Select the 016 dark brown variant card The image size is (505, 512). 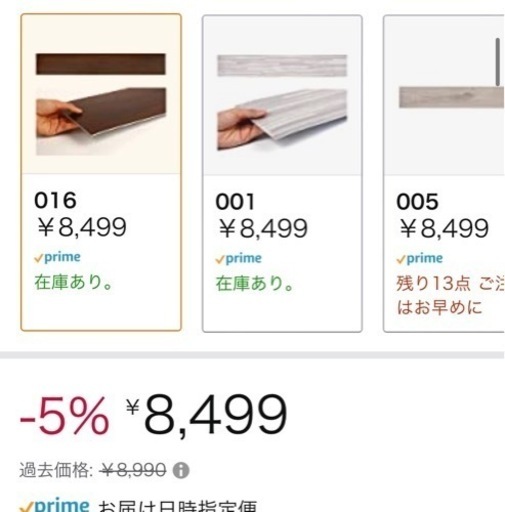click(101, 172)
